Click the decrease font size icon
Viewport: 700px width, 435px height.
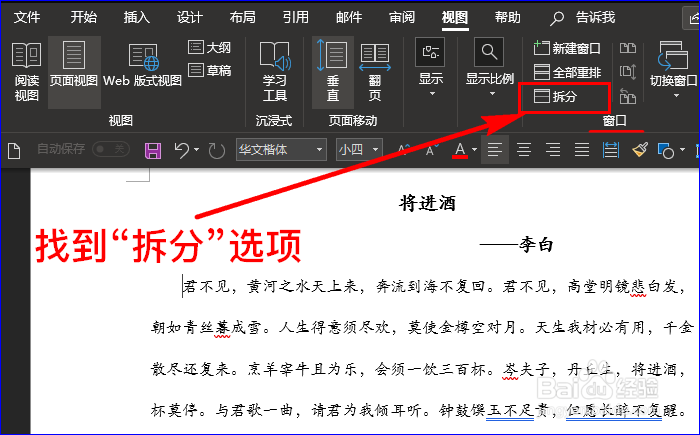(432, 150)
